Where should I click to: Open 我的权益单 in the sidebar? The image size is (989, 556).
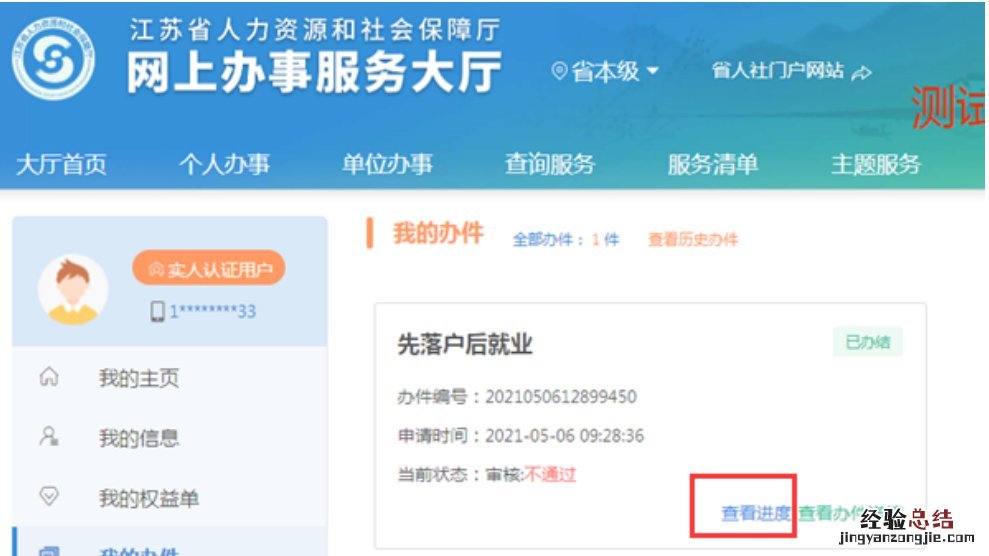tap(149, 498)
